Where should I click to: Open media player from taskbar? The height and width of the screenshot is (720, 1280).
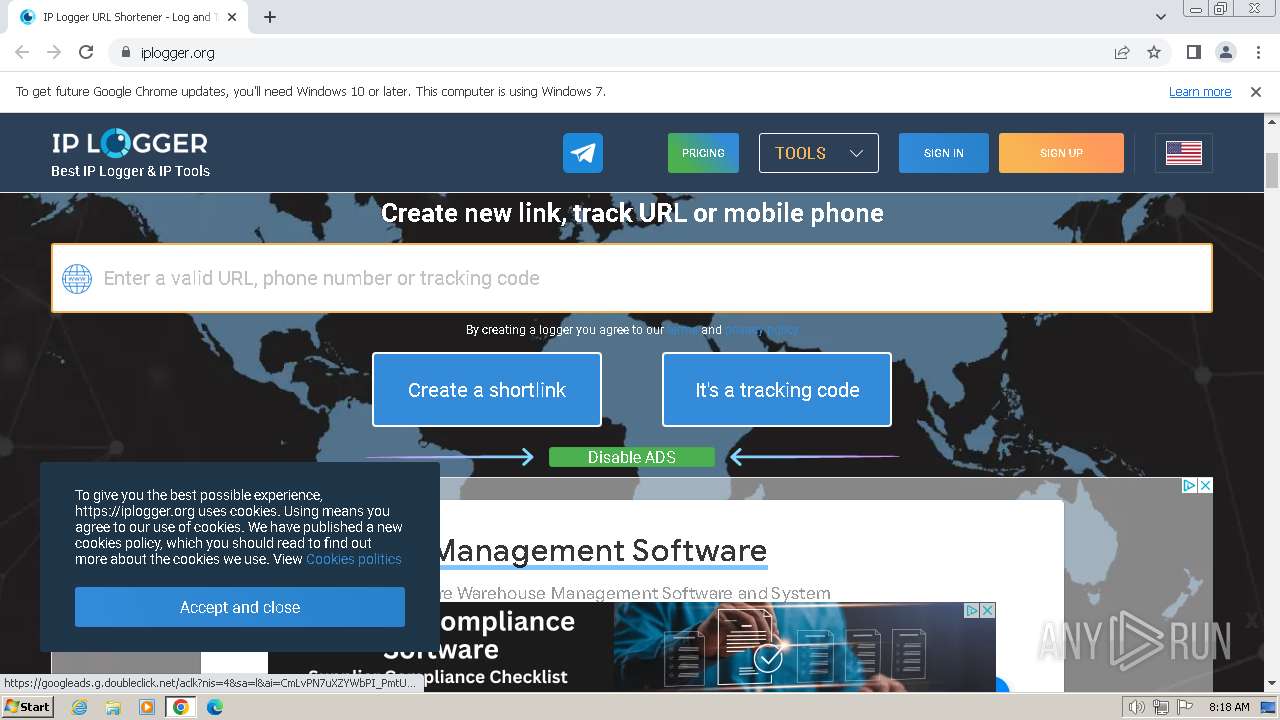(x=147, y=707)
